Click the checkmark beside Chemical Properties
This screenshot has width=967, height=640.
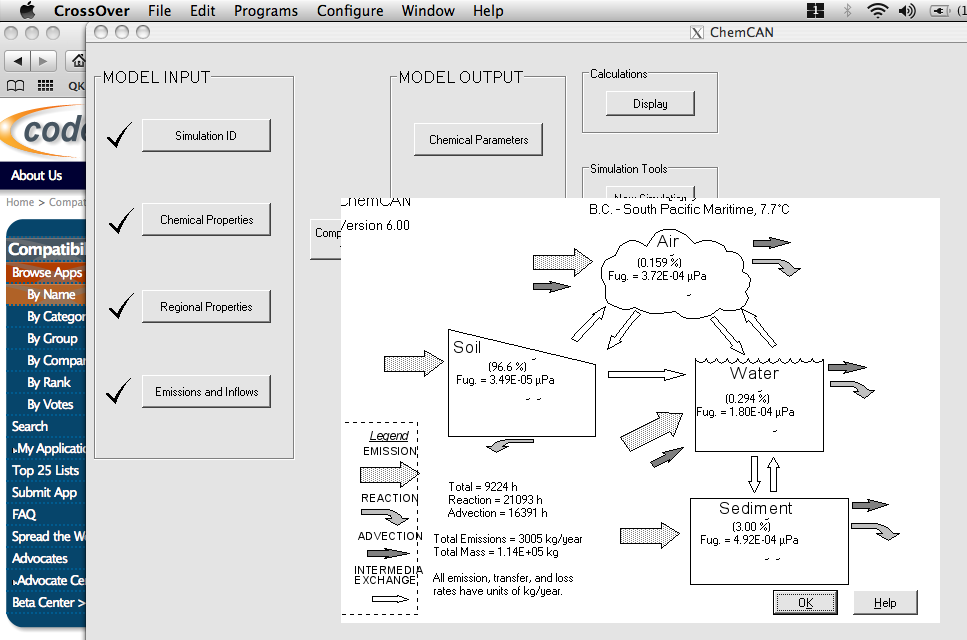[x=120, y=221]
